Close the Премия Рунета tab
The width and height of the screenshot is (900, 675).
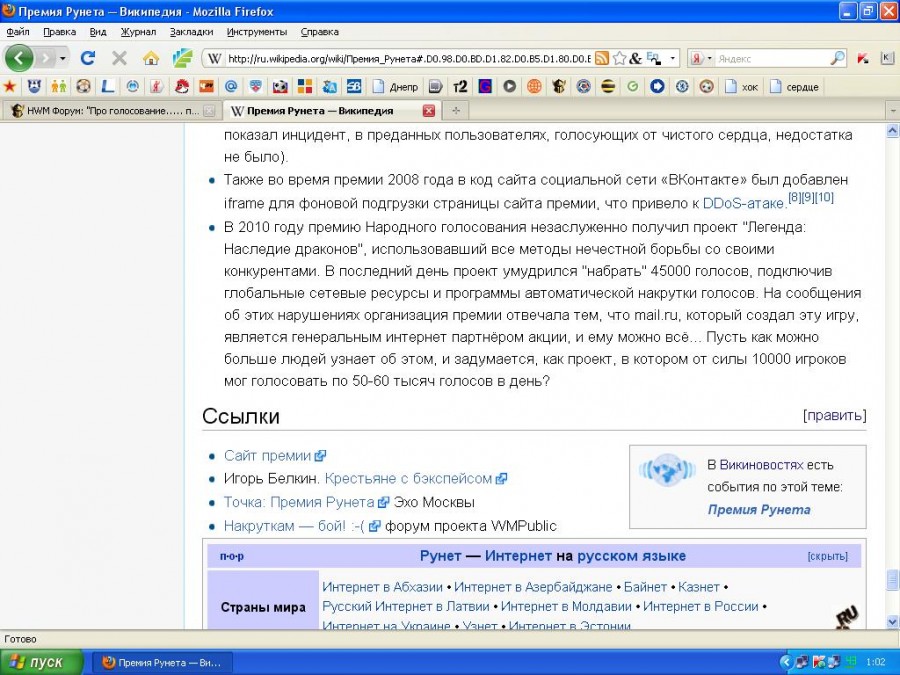point(429,111)
